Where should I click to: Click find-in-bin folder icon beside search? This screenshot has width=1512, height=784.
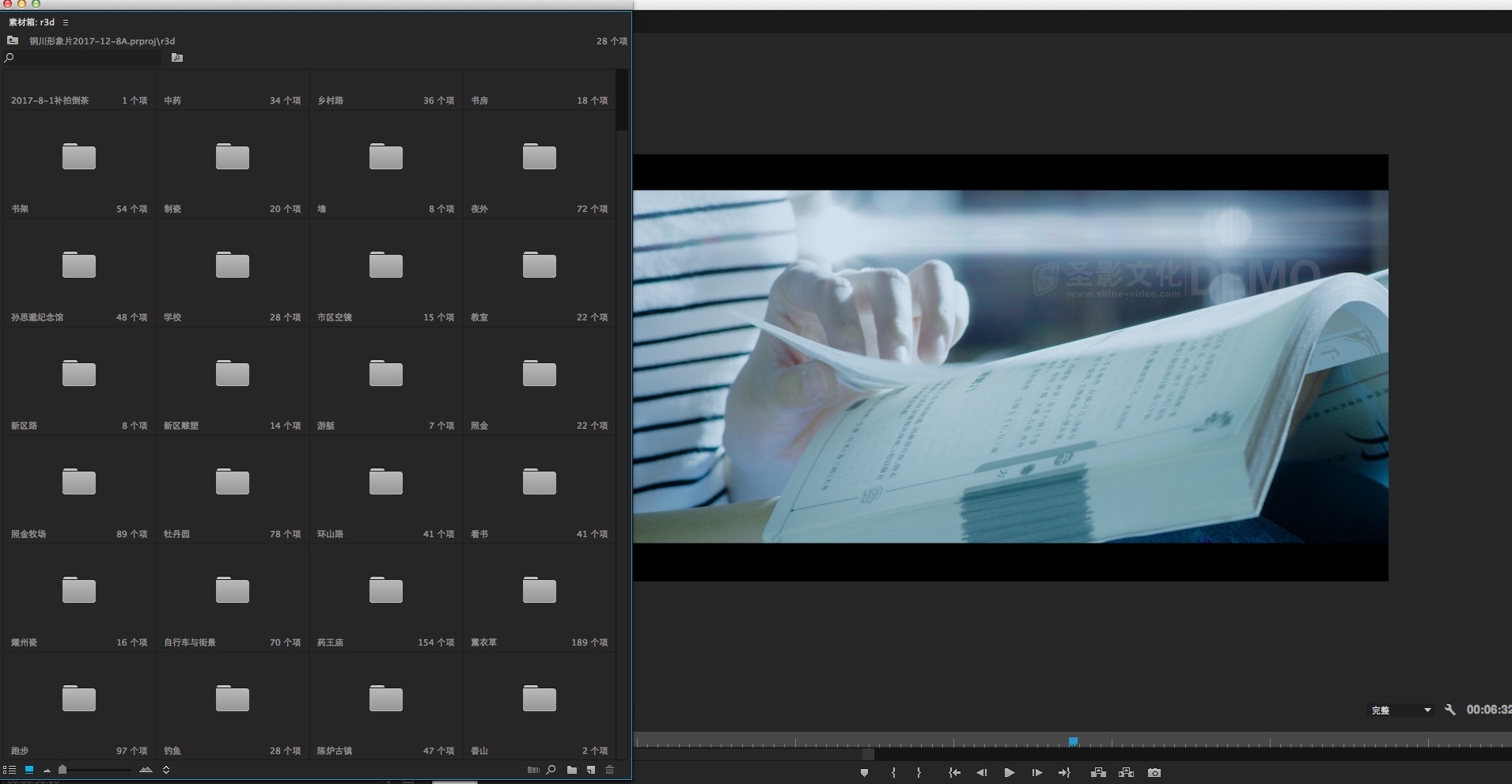click(x=177, y=58)
